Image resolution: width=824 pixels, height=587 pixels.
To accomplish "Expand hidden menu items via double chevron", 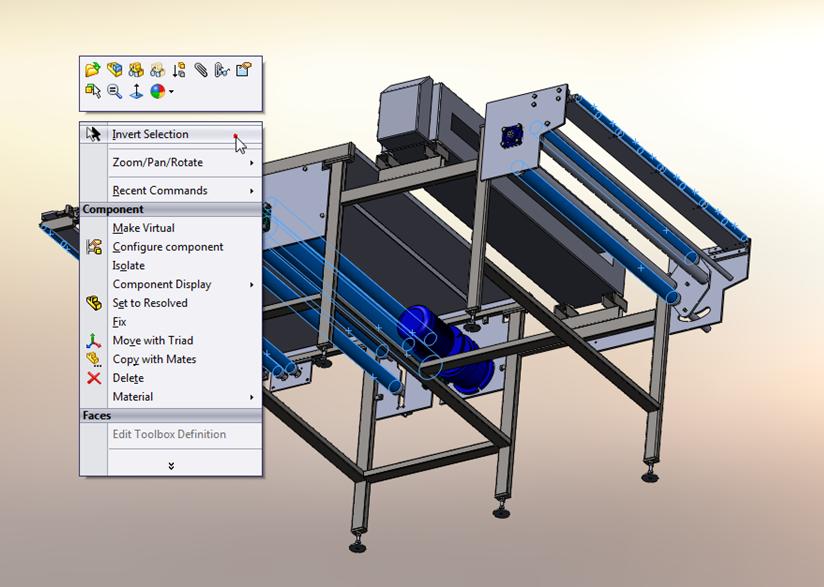I will tap(170, 463).
